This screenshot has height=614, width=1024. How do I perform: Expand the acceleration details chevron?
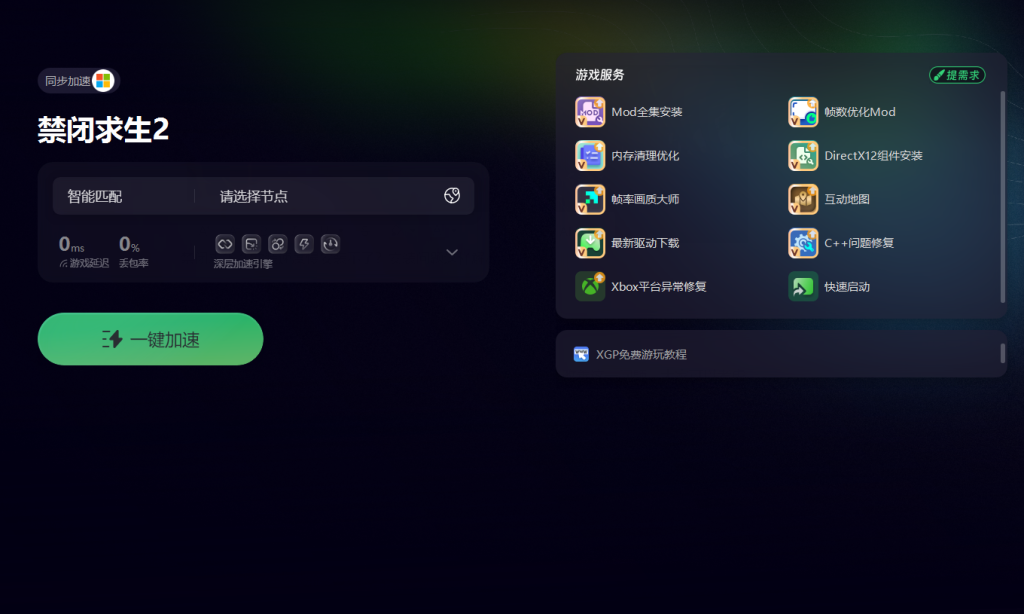(452, 252)
